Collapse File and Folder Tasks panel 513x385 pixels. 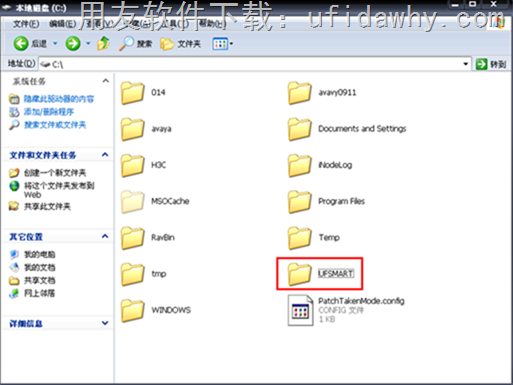click(105, 155)
